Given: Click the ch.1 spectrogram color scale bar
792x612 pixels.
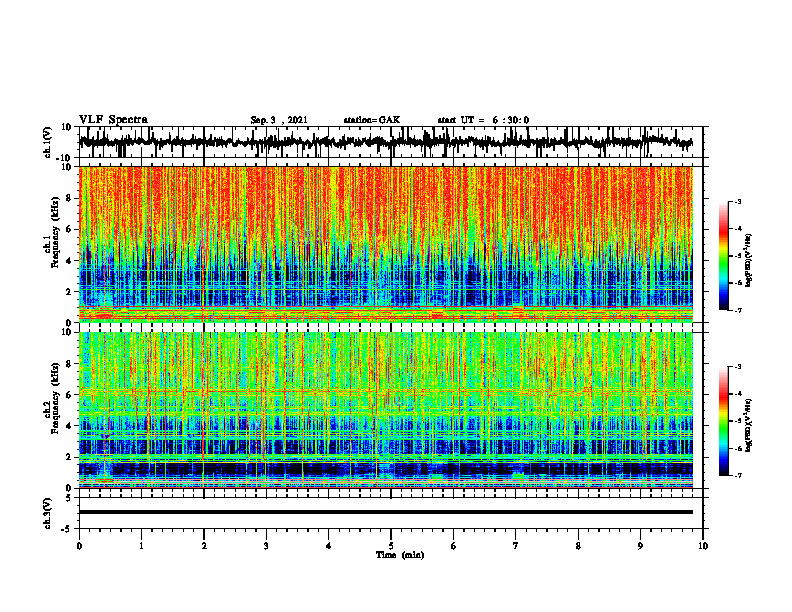Looking at the screenshot, I should [724, 256].
